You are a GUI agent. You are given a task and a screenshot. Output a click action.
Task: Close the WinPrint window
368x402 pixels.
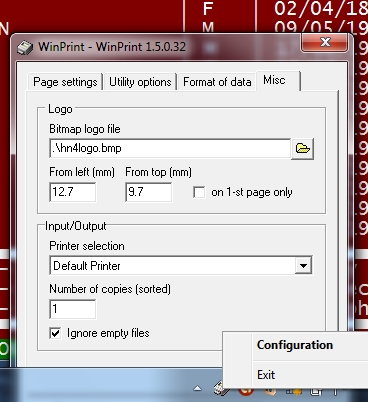pos(325,42)
